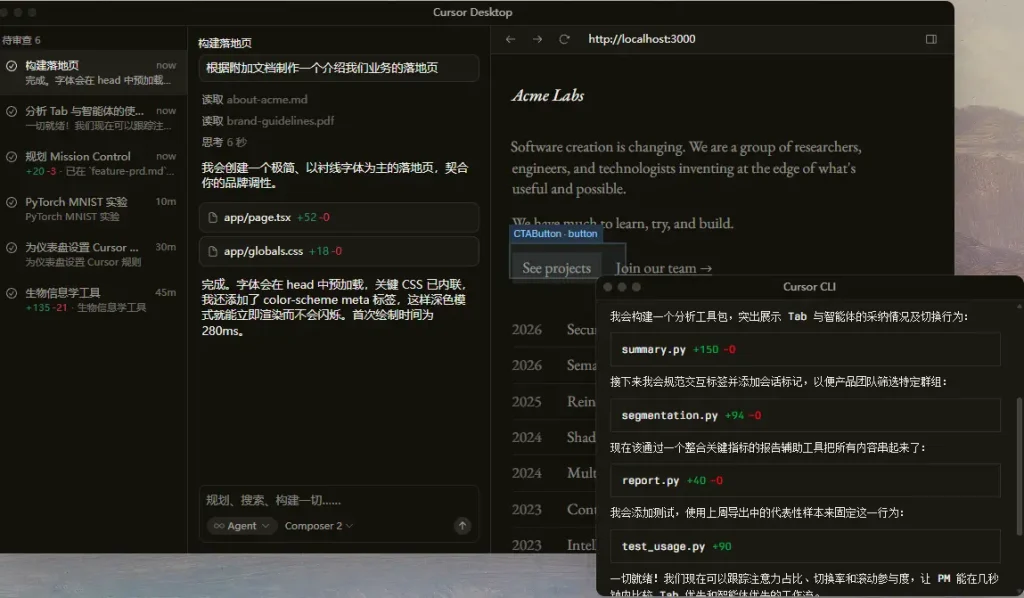This screenshot has width=1024, height=598.
Task: Follow the Join our team link
Action: (x=664, y=268)
